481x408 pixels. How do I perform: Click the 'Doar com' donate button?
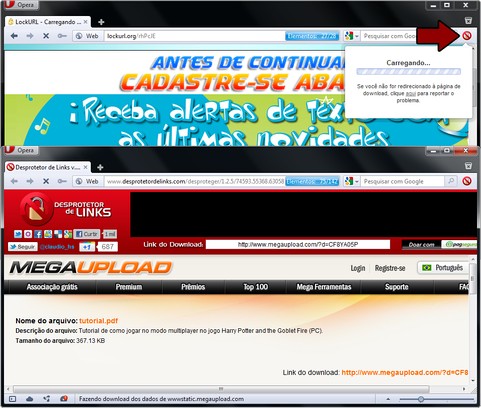(x=422, y=245)
